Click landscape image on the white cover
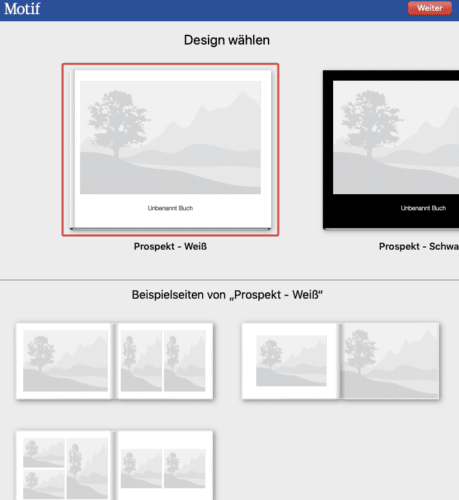459x500 pixels. [x=170, y=137]
